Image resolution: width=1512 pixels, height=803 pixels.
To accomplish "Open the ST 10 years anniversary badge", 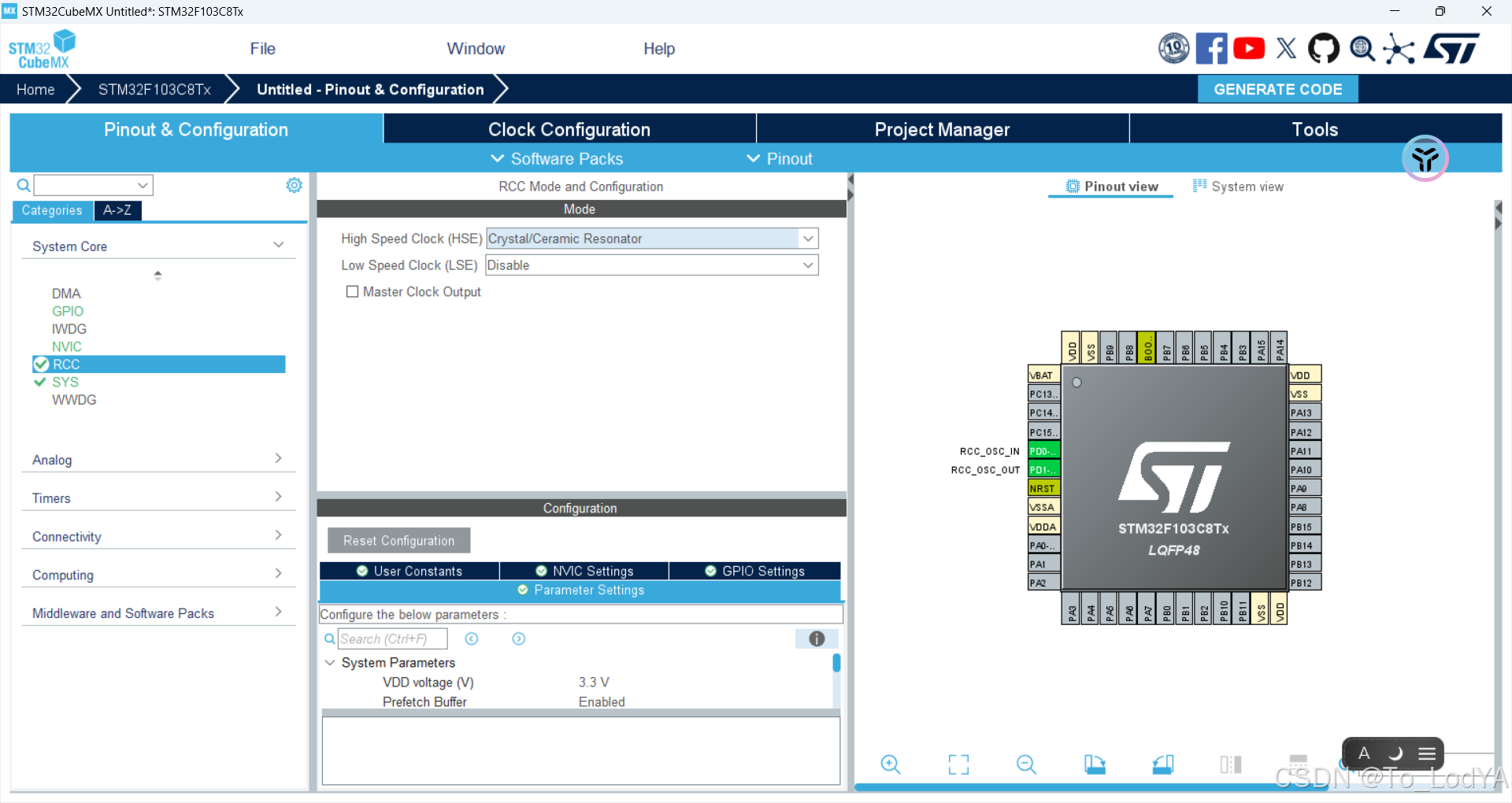I will pyautogui.click(x=1174, y=49).
